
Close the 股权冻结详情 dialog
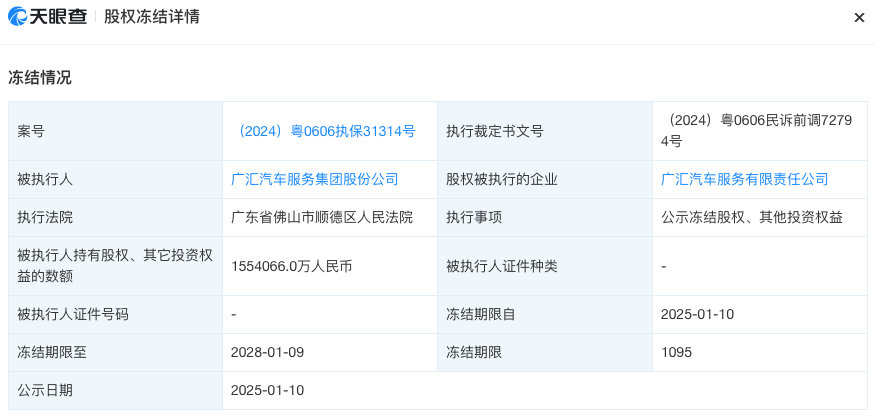click(x=859, y=18)
